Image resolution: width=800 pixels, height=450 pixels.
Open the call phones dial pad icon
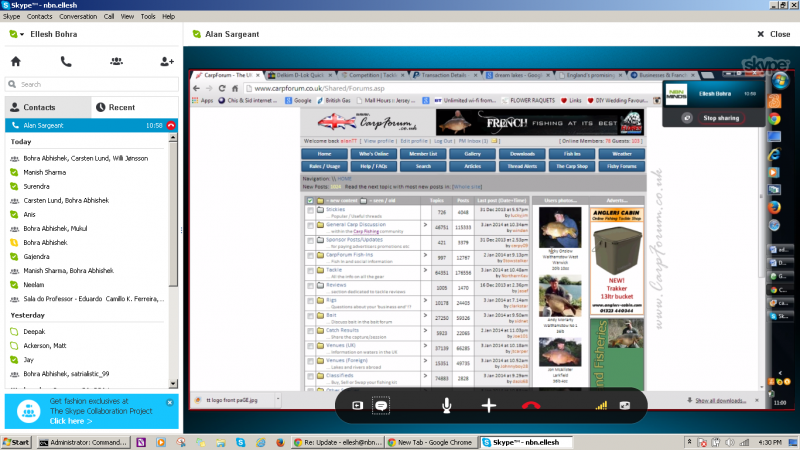pyautogui.click(x=66, y=61)
